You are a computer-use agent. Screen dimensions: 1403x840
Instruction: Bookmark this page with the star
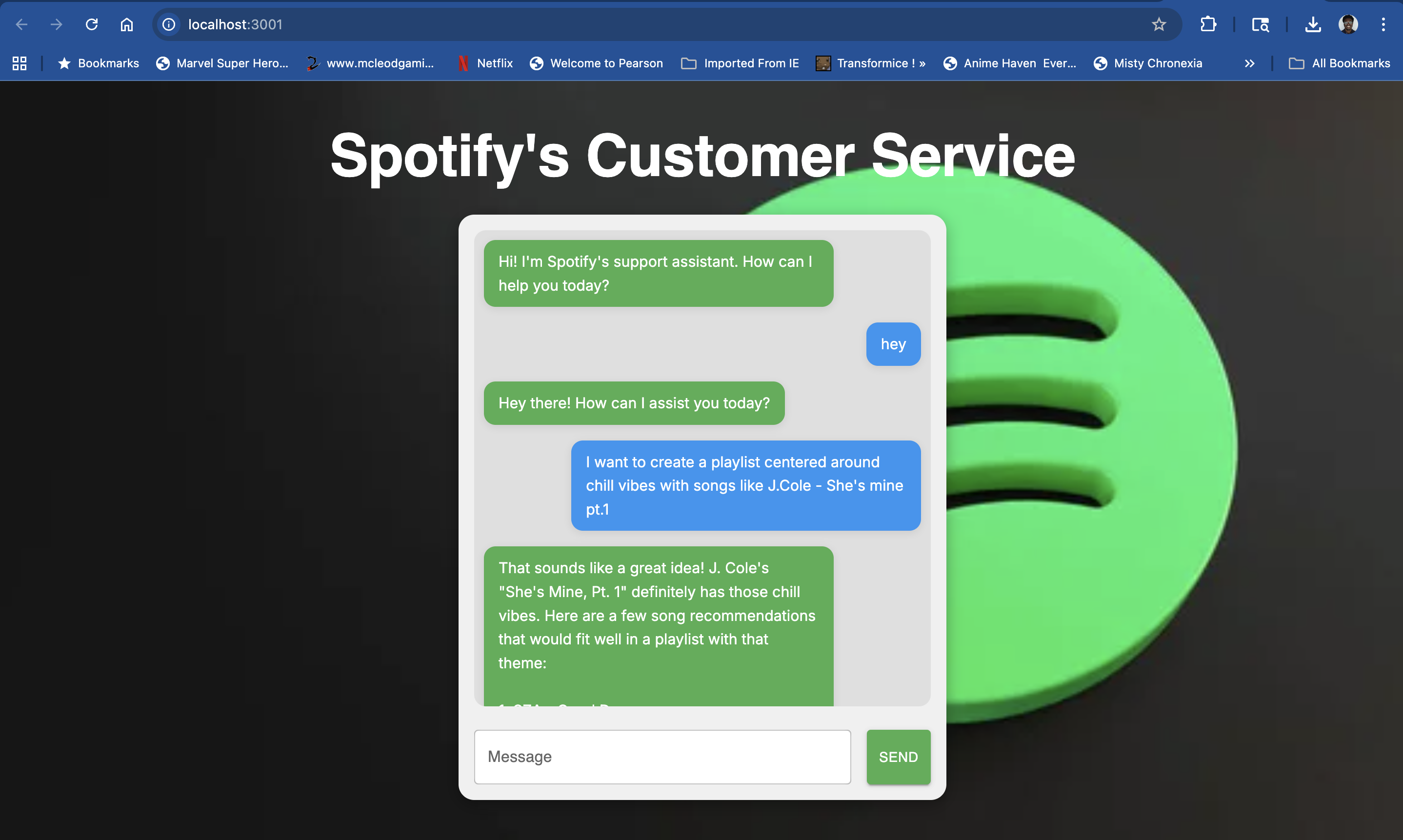[1159, 24]
